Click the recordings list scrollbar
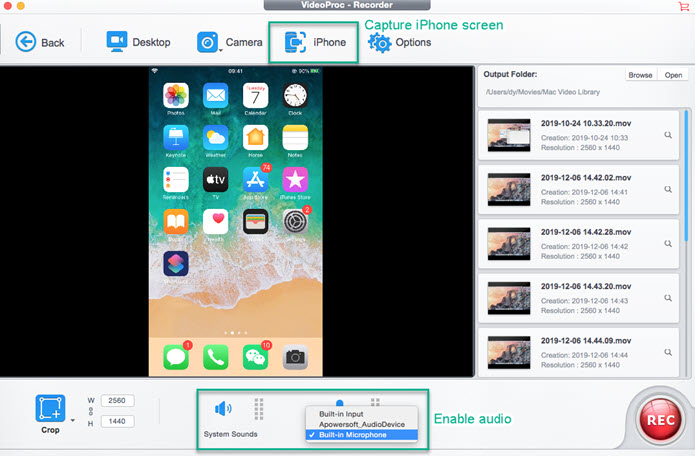The height and width of the screenshot is (456, 695). coord(687,175)
